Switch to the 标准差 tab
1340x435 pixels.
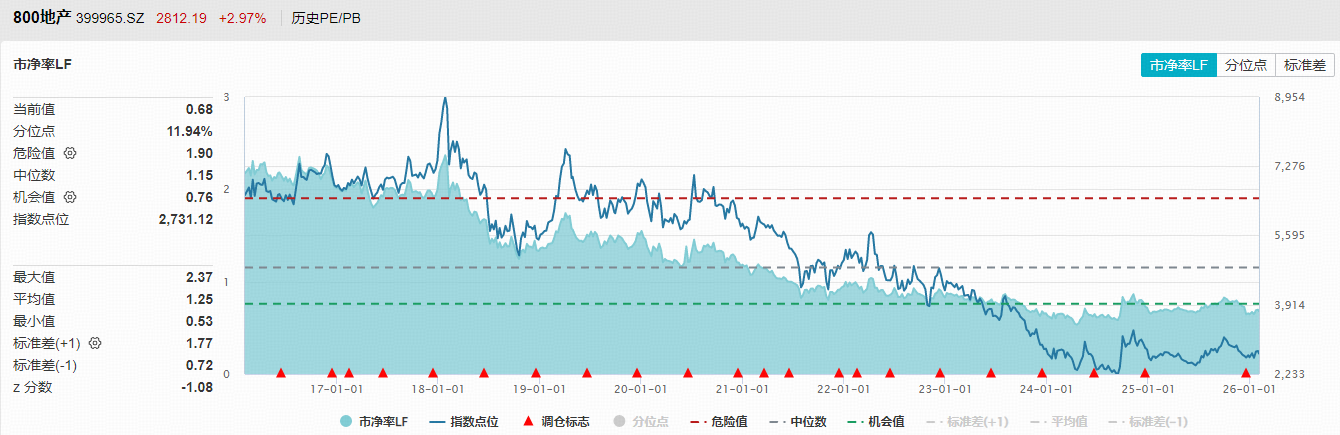(1304, 65)
